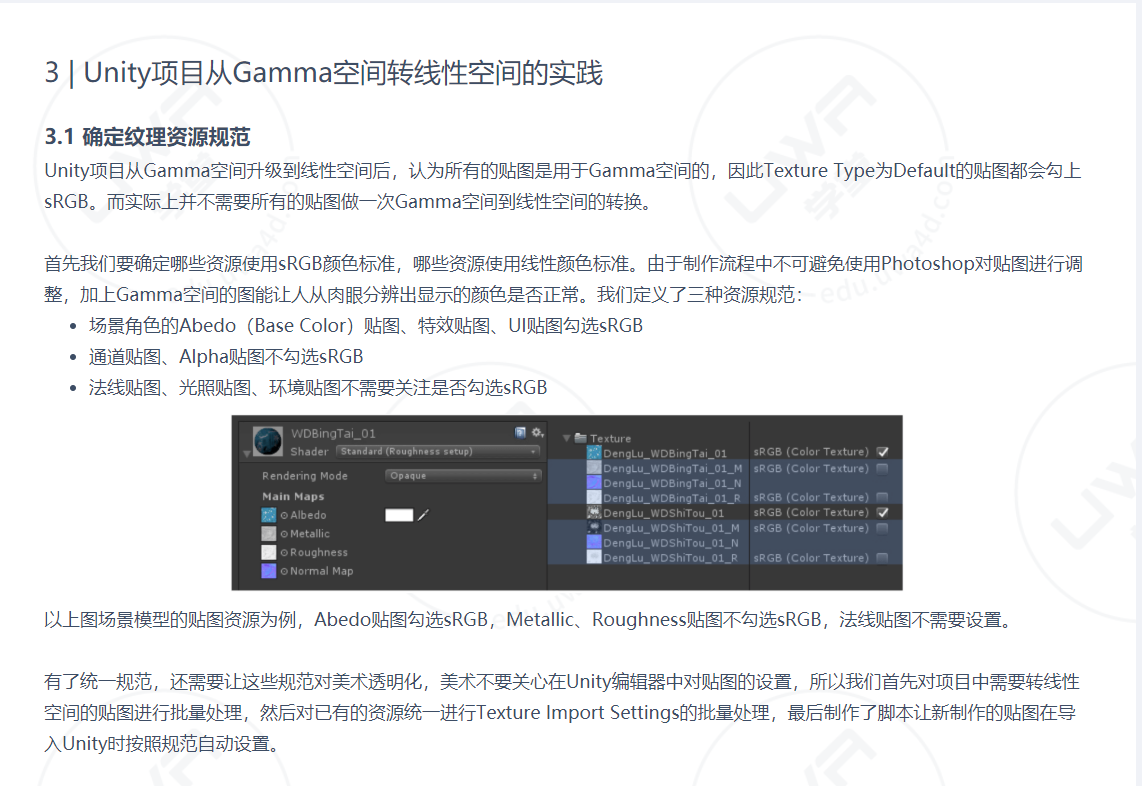
Task: Collapse the Texture folder arrow
Action: (x=567, y=439)
